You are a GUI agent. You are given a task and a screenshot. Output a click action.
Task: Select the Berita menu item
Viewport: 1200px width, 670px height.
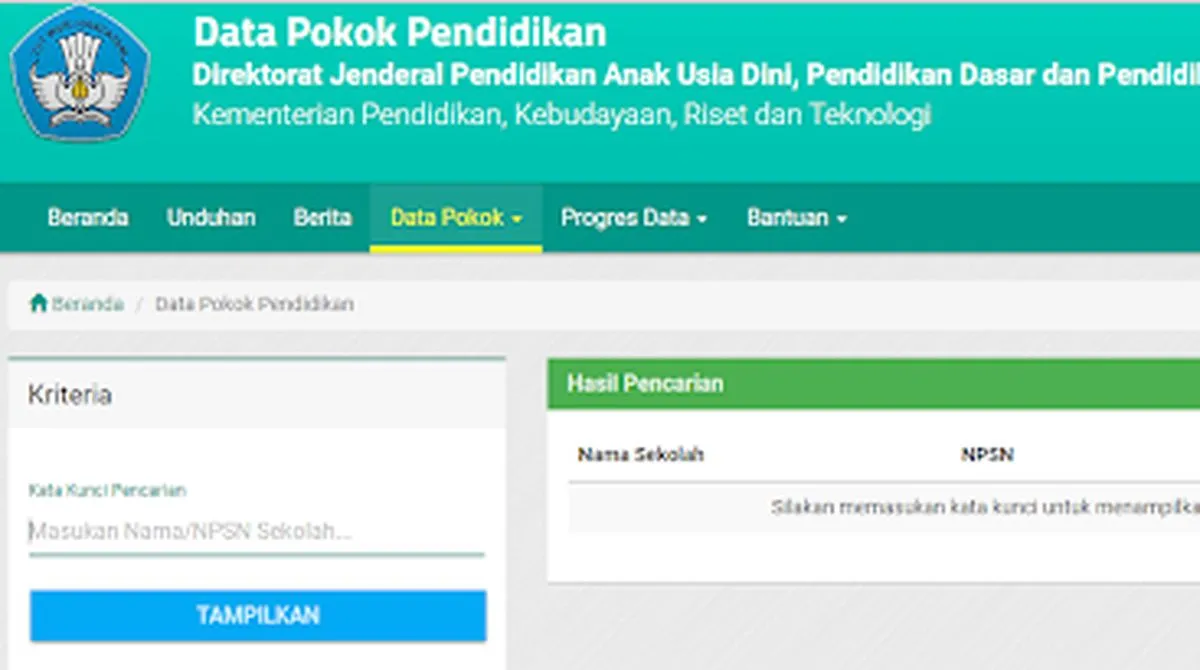[322, 217]
